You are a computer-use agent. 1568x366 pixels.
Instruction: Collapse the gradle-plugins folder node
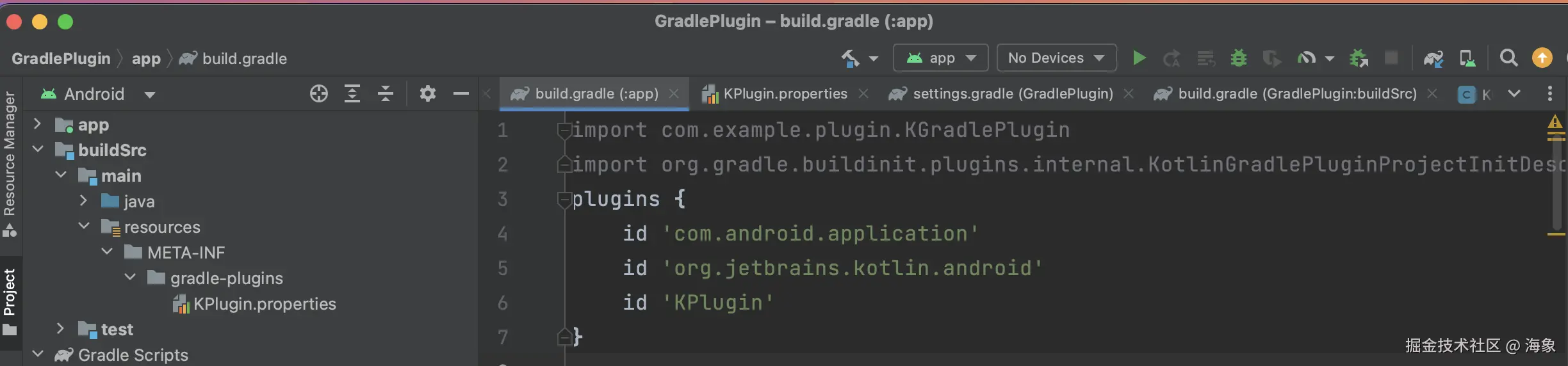point(130,278)
